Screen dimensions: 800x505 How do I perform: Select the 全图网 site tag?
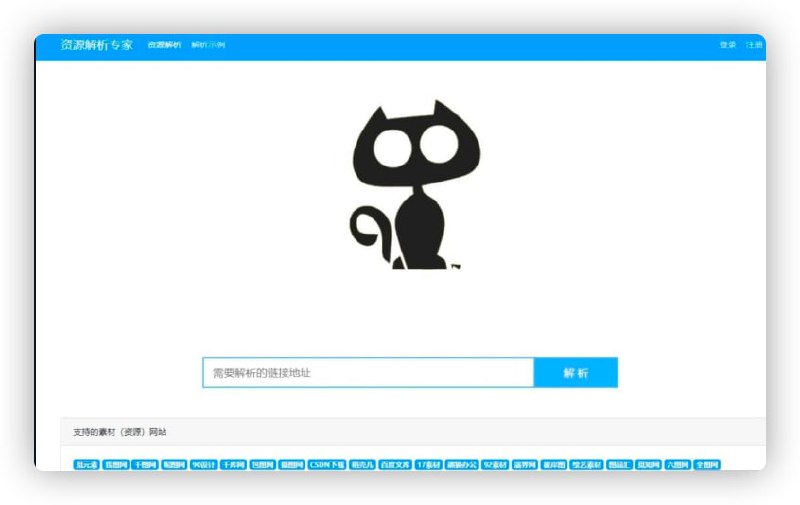[707, 465]
